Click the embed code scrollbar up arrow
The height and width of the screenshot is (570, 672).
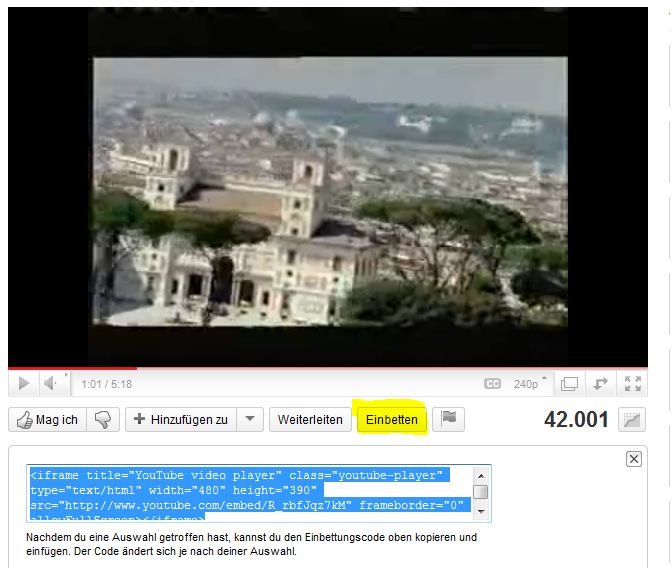click(481, 476)
